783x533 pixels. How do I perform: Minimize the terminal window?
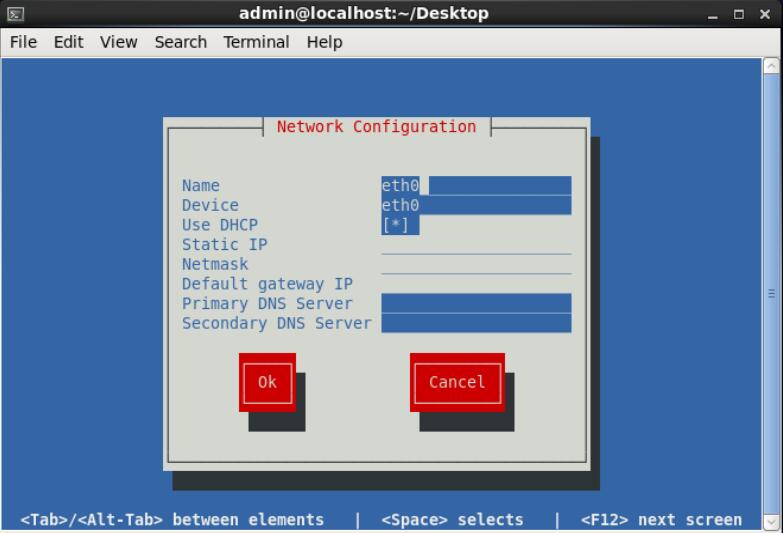click(713, 15)
